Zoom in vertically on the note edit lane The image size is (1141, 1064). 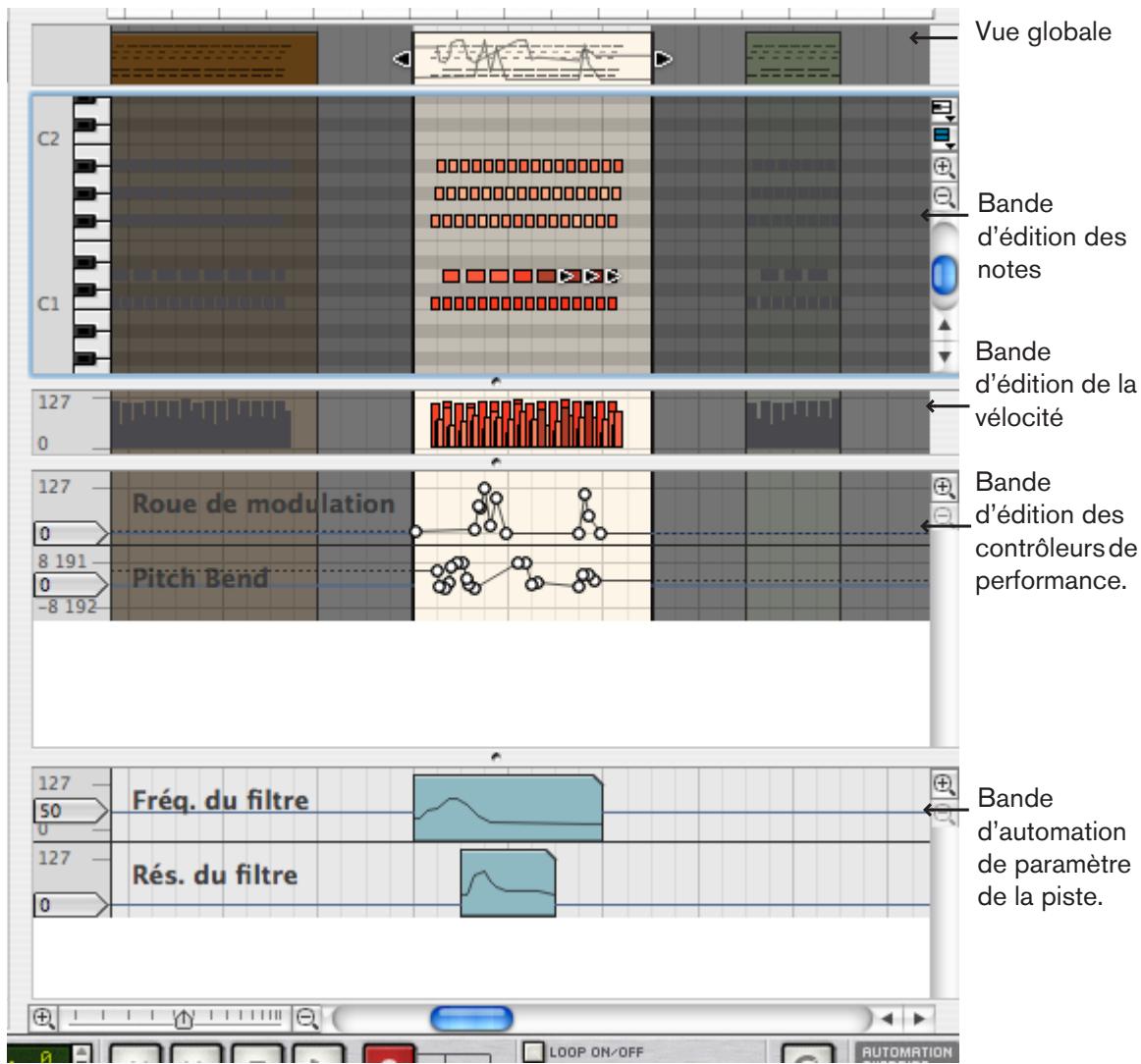(x=944, y=167)
